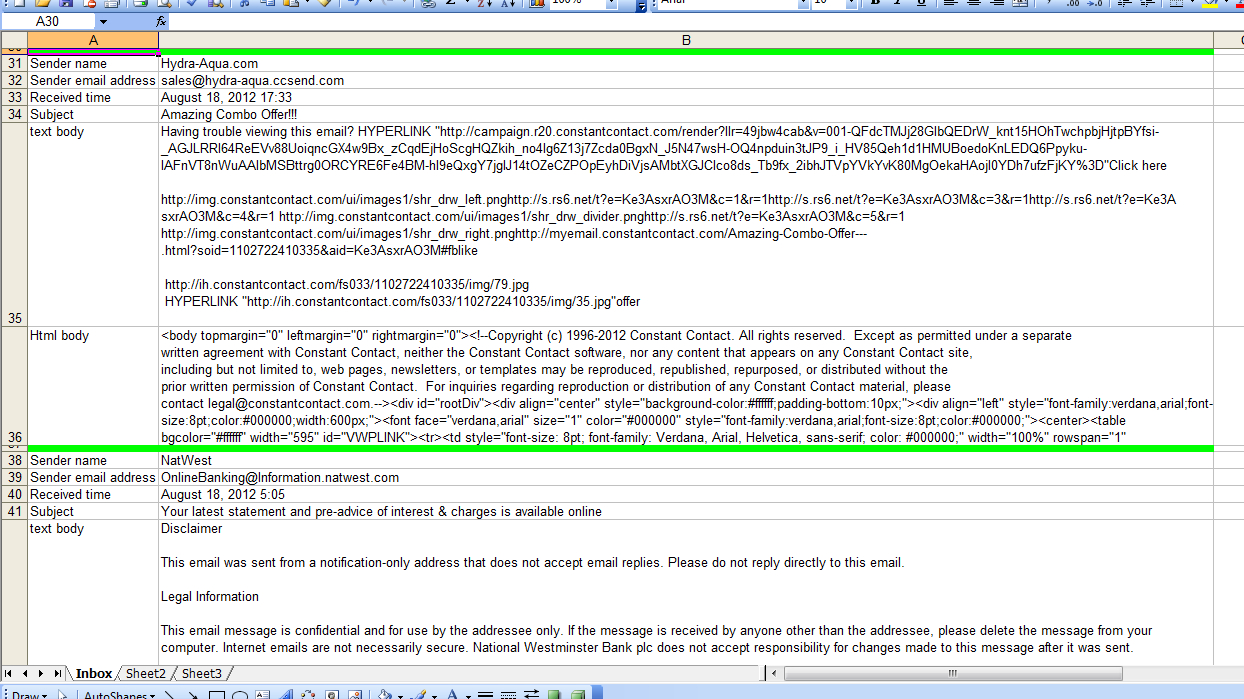The height and width of the screenshot is (699, 1244).
Task: Open the Fill Color swatch
Action: click(x=1208, y=5)
